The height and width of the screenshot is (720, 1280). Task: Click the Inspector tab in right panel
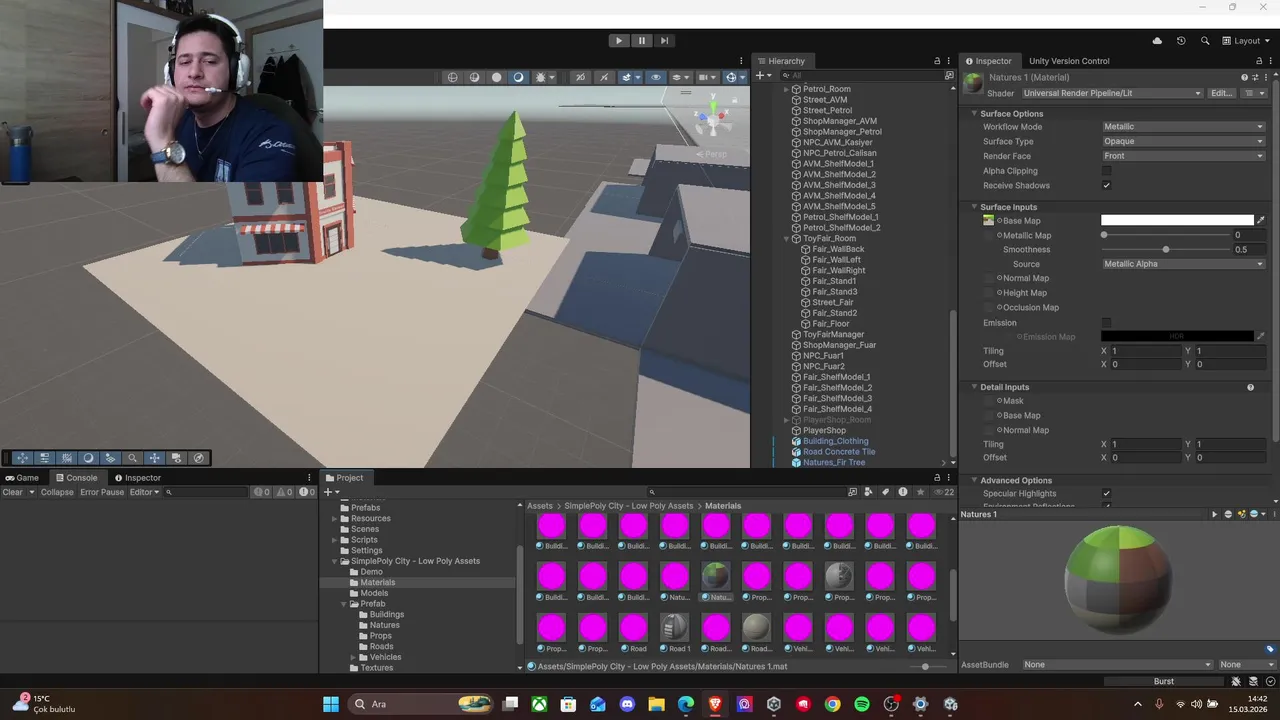coord(988,61)
